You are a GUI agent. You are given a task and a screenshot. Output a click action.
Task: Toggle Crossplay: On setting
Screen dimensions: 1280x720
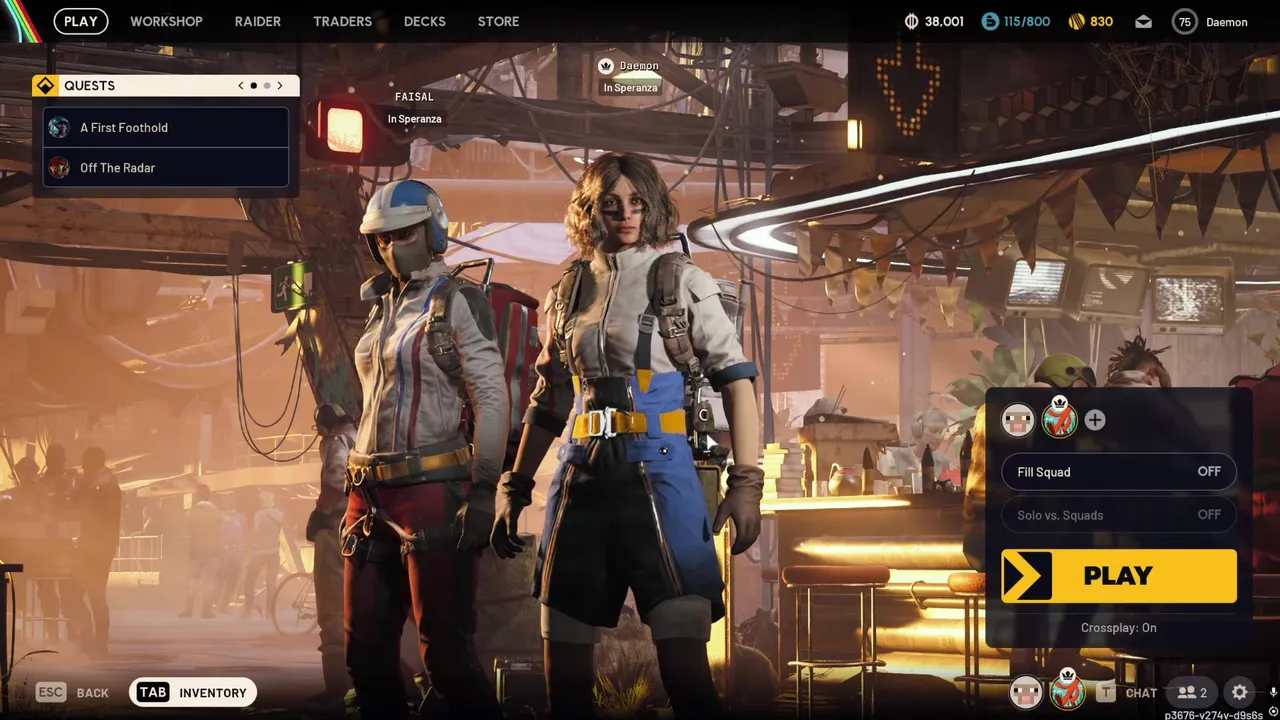tap(1118, 628)
